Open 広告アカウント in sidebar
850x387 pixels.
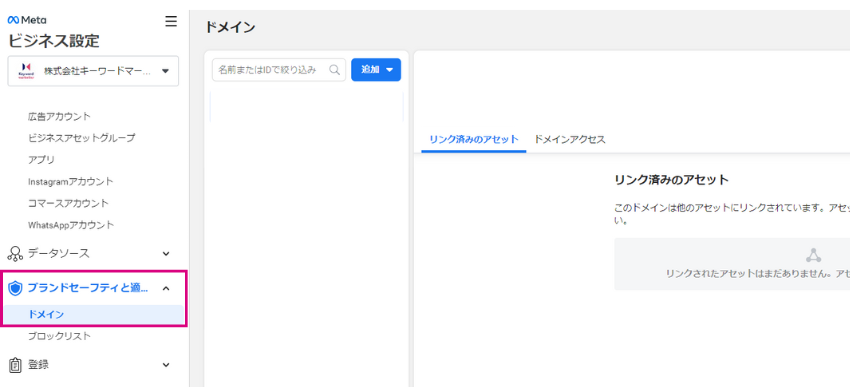click(x=60, y=117)
